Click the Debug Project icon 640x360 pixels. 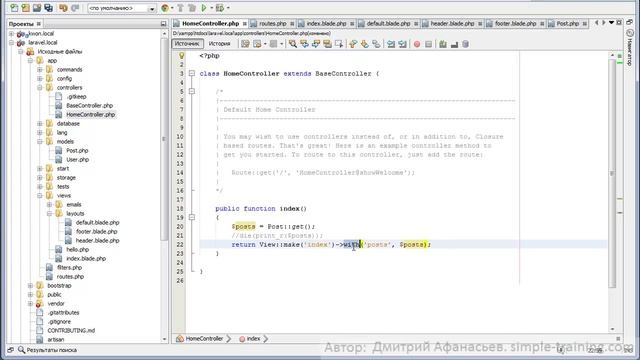click(220, 8)
